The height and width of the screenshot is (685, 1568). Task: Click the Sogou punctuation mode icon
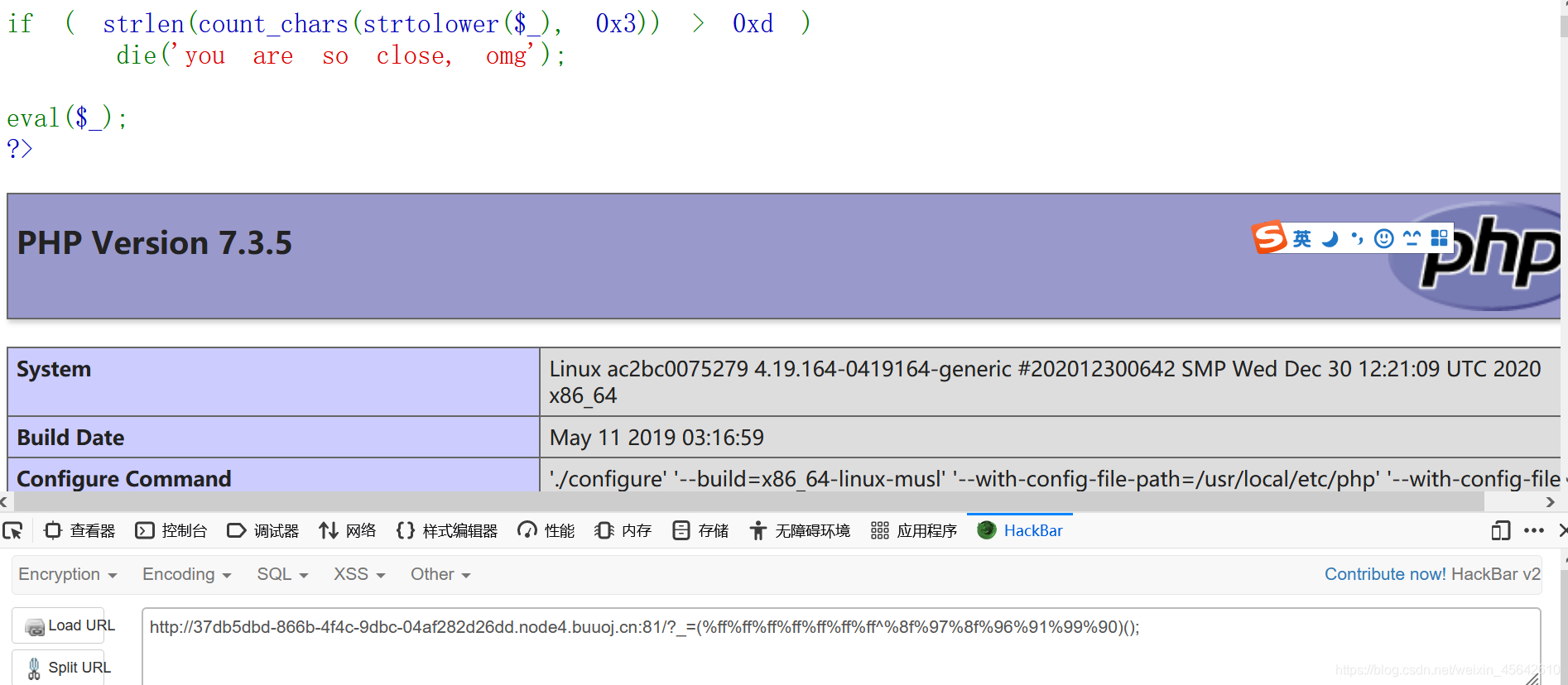1357,239
